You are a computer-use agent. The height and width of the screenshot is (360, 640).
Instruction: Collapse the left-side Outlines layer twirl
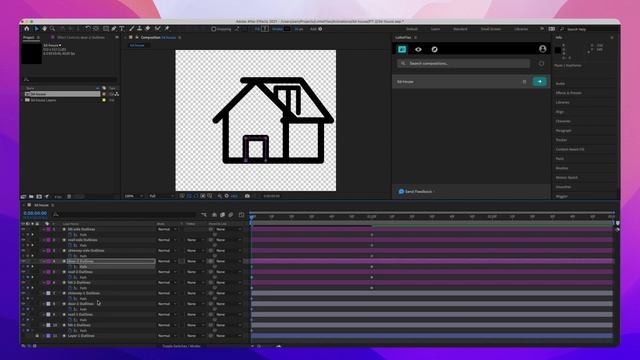[x=44, y=229]
